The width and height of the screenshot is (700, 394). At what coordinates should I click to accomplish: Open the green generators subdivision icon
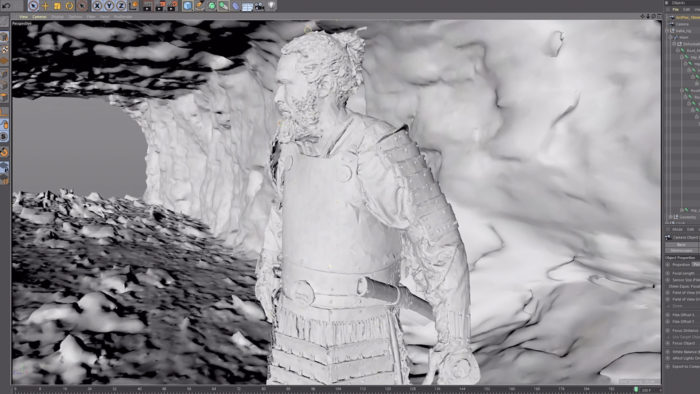click(x=212, y=6)
